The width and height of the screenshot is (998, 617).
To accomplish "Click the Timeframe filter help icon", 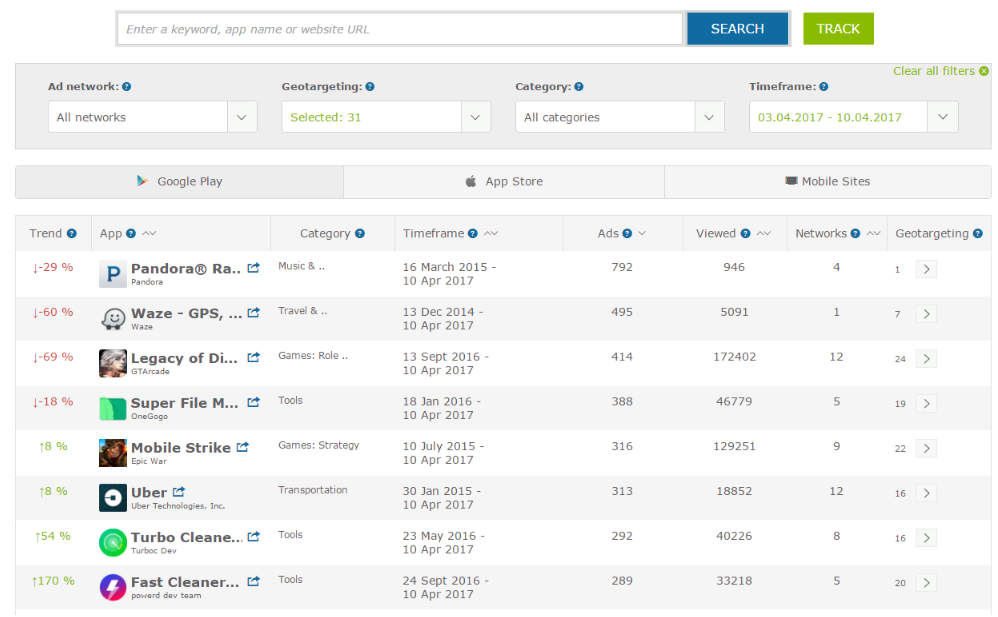I will [x=824, y=87].
